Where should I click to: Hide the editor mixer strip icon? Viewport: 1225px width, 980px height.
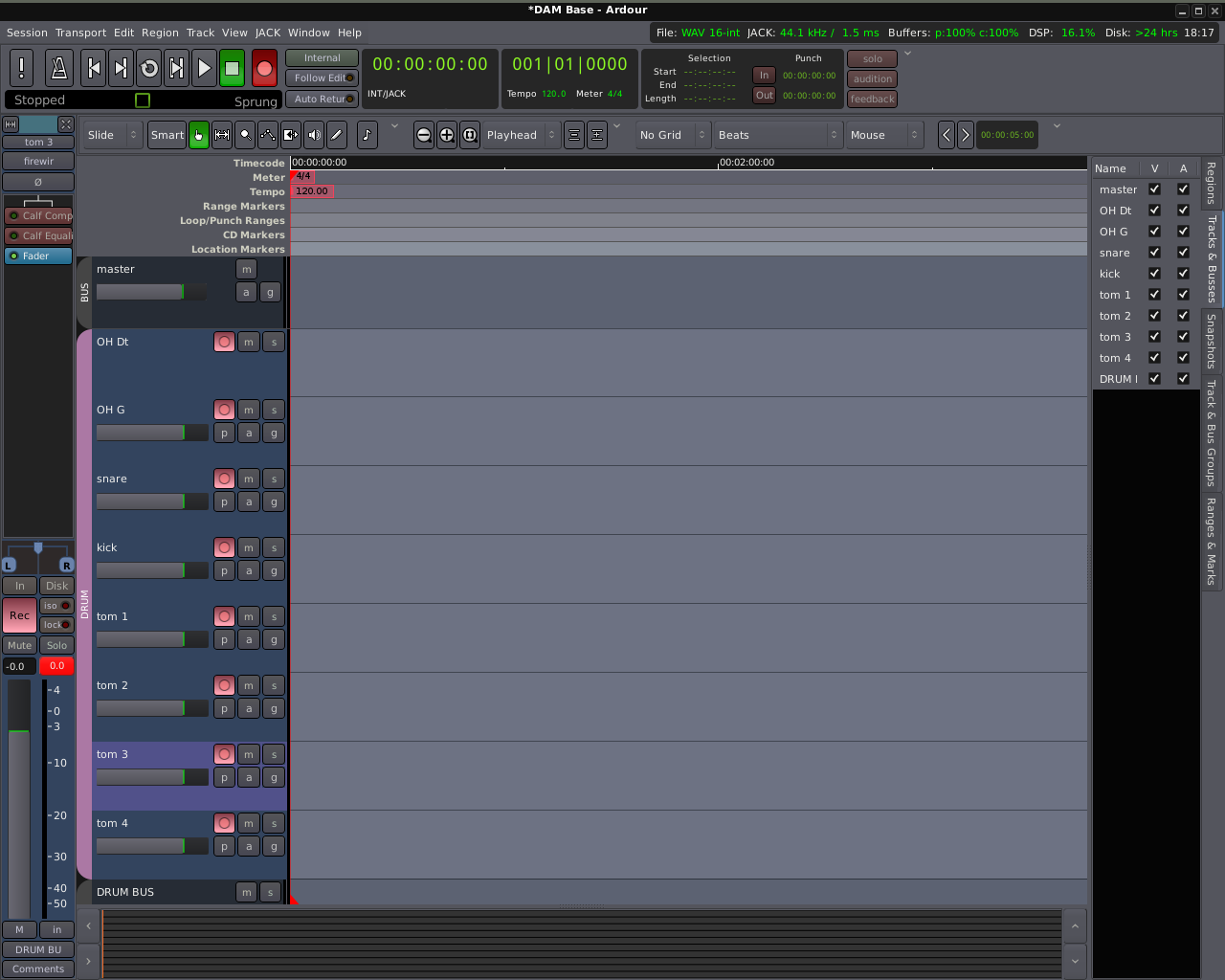(x=65, y=124)
